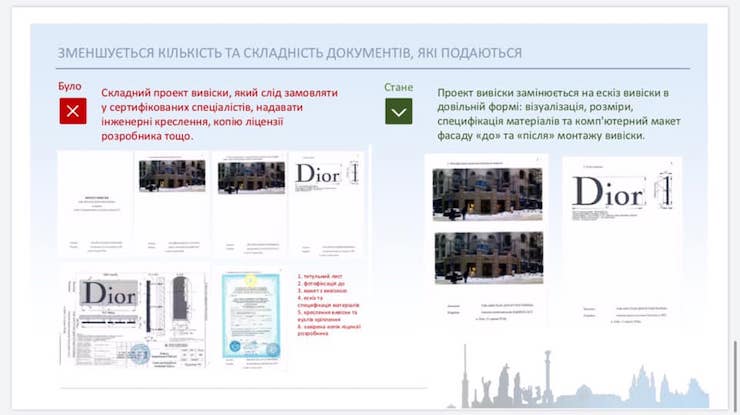Open the second document thumbnail with building photo
This screenshot has height=415, width=740.
(x=171, y=203)
